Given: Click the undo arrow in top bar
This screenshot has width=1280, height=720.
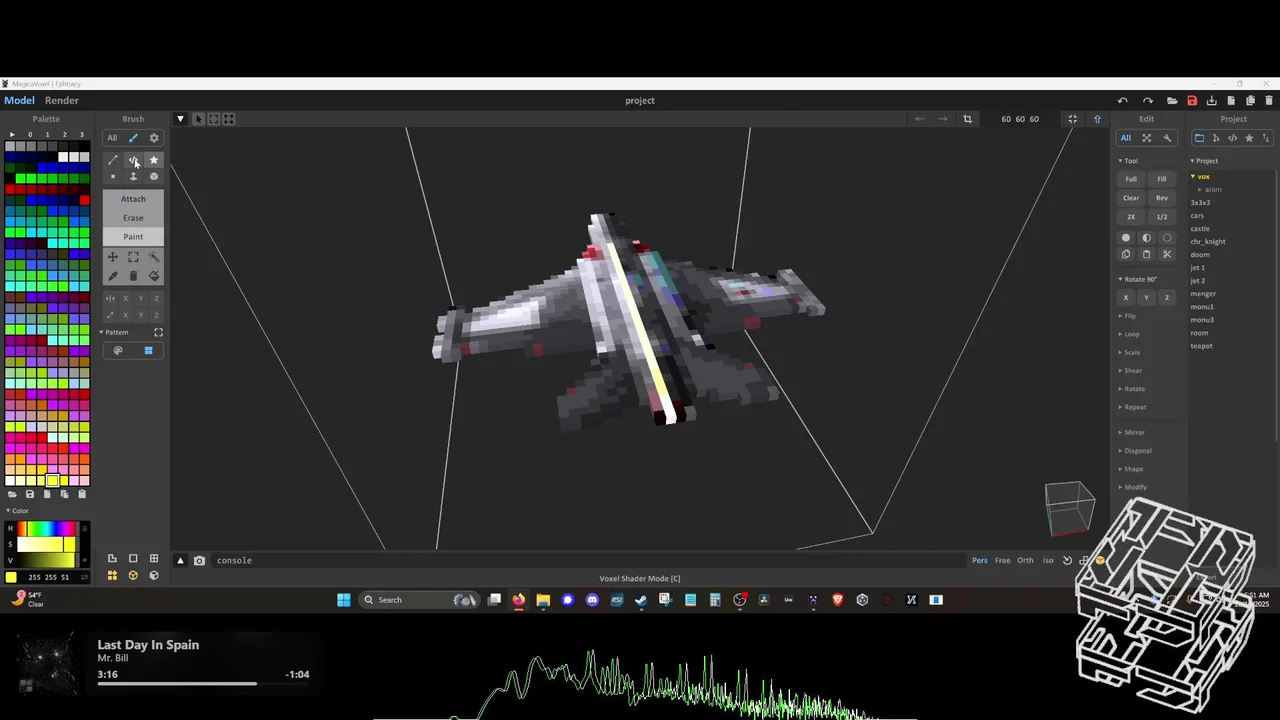Looking at the screenshot, I should coord(1123,100).
